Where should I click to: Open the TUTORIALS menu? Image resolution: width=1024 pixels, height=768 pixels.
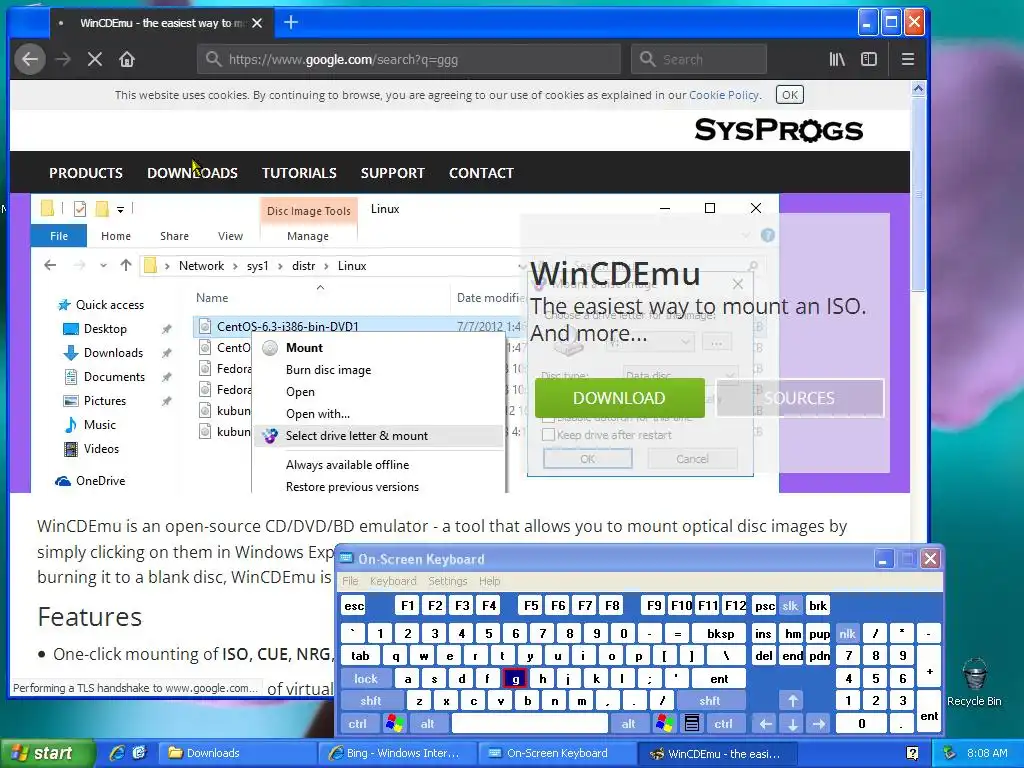(299, 173)
